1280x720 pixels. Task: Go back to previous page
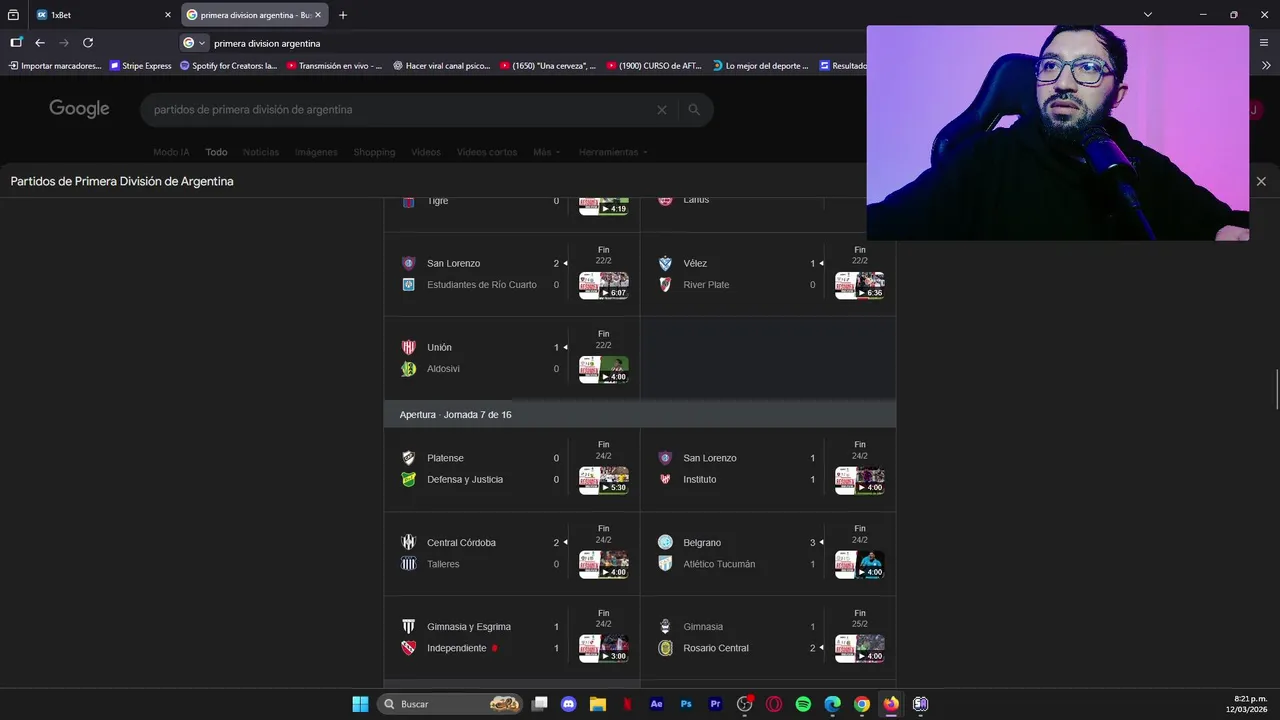click(40, 43)
